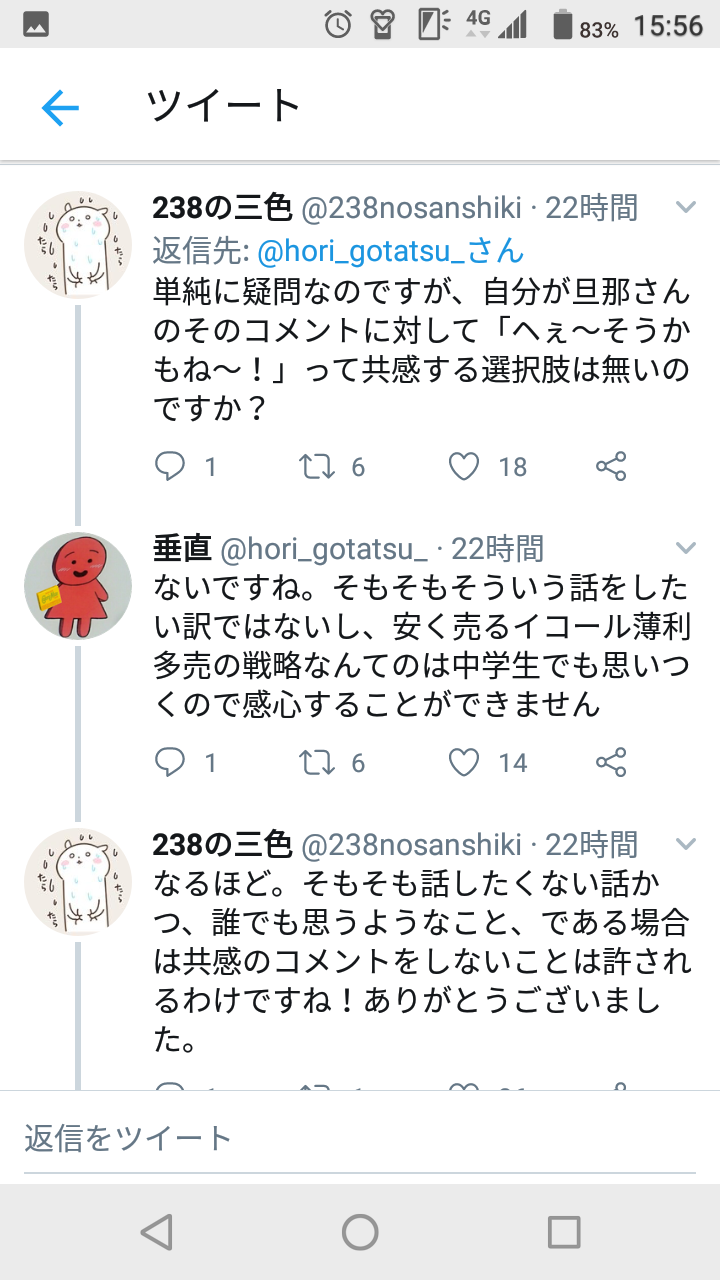Retweet 垂直's tweet
Image resolution: width=720 pixels, height=1280 pixels.
318,763
